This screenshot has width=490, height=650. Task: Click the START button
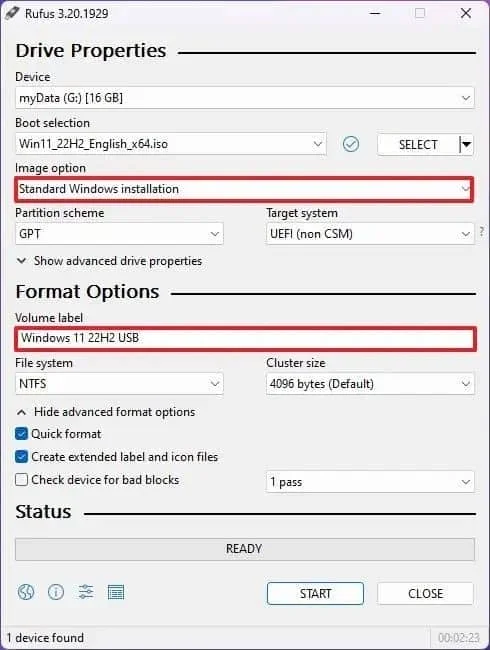315,594
